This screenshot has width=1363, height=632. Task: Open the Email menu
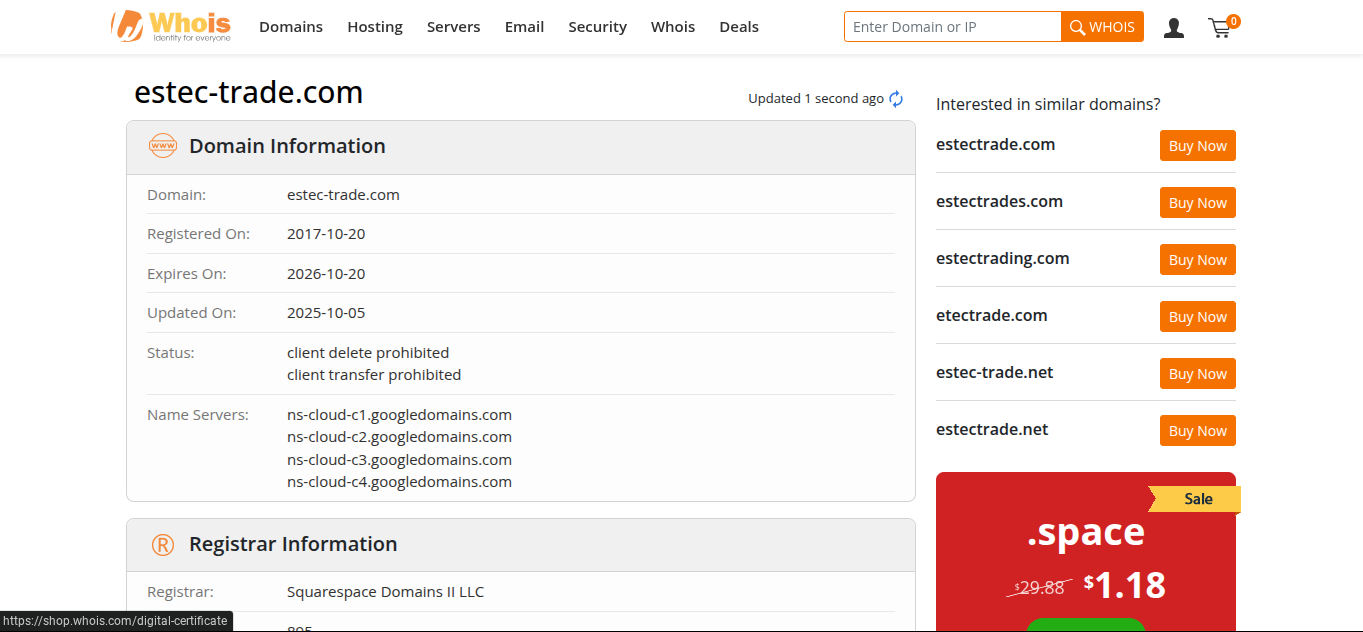click(524, 27)
